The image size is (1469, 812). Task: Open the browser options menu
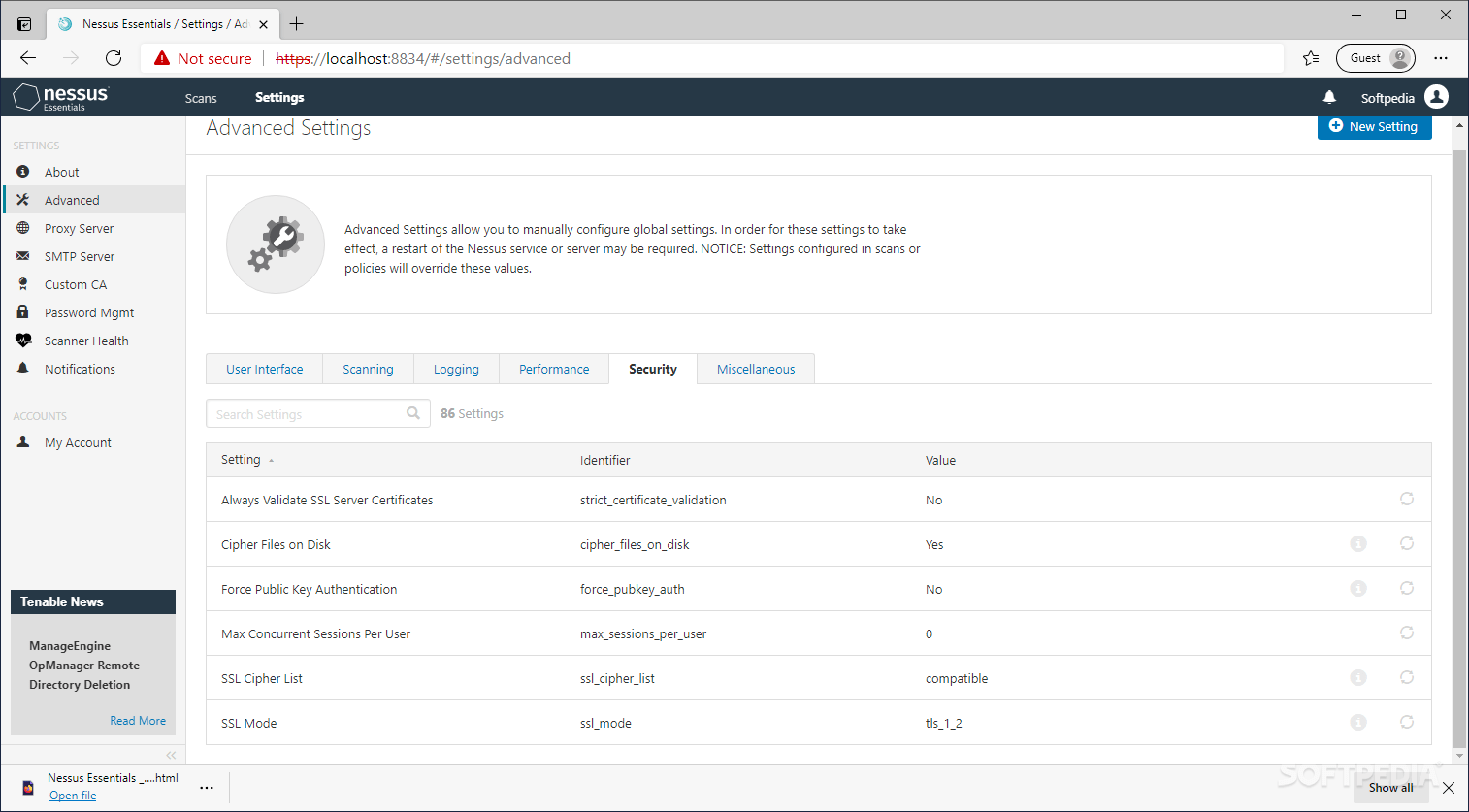pyautogui.click(x=1441, y=58)
